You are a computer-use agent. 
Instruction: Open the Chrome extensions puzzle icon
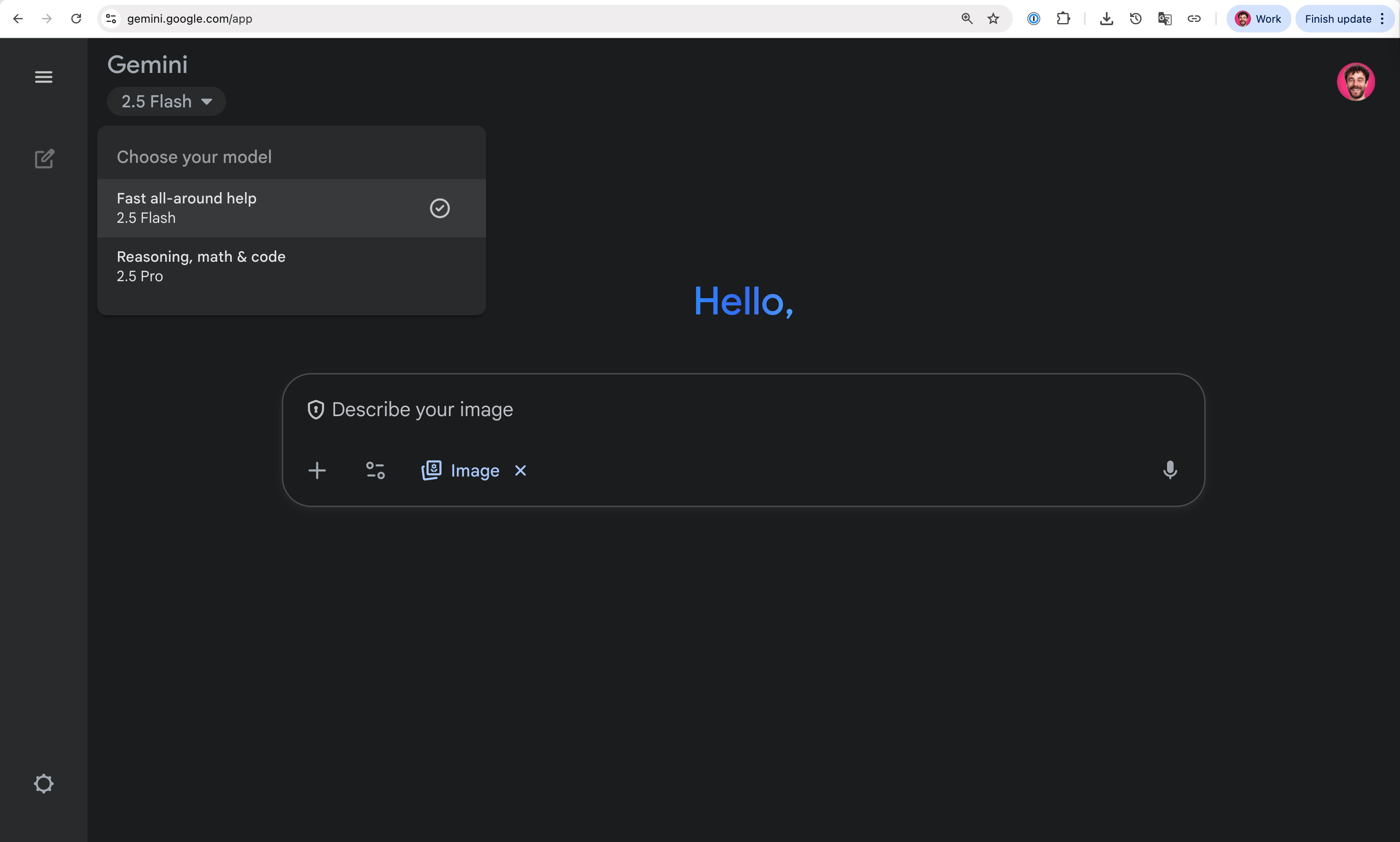pyautogui.click(x=1063, y=19)
